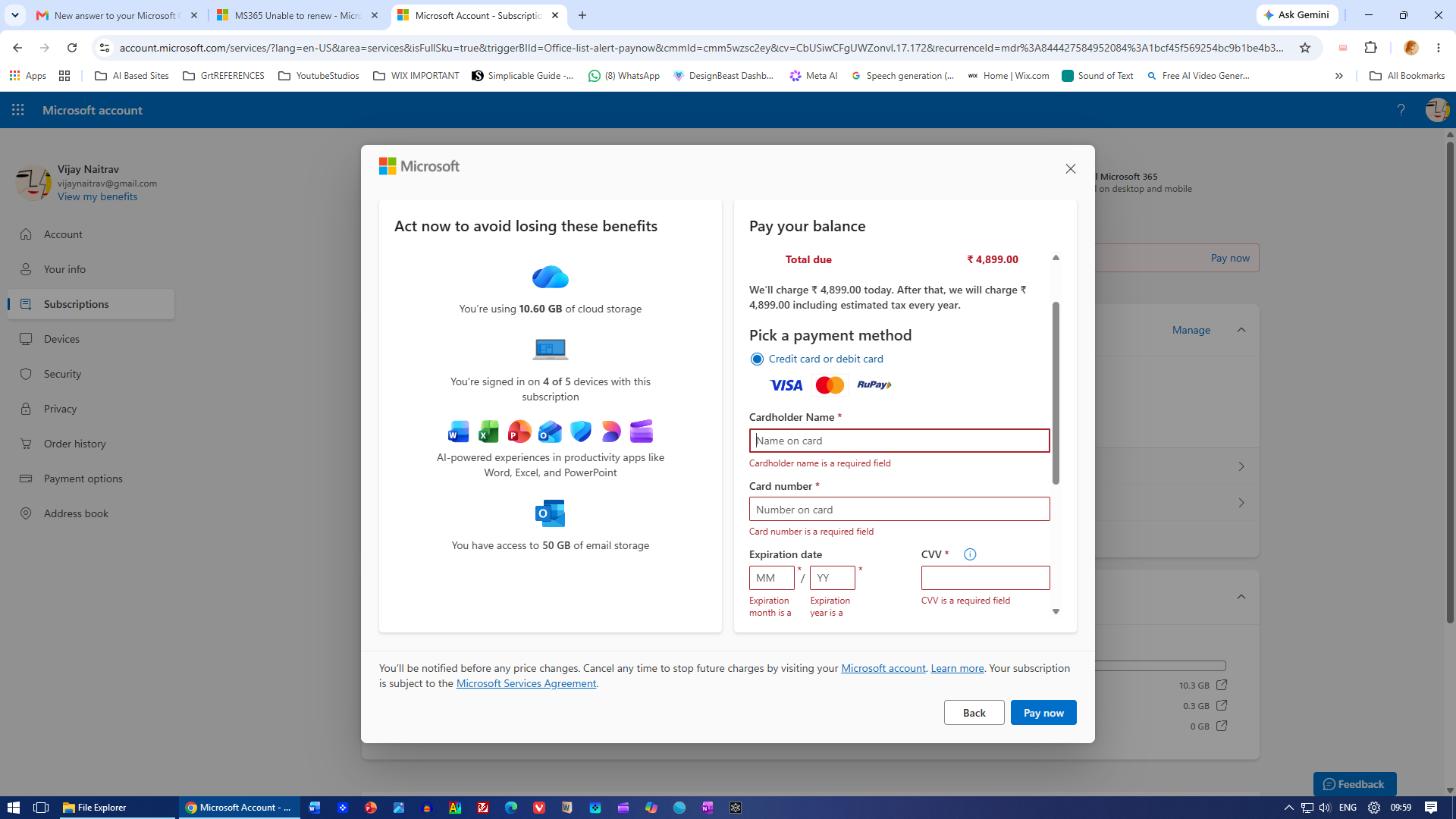Screen dimensions: 1456x819
Task: Show more bookmarks with double chevron
Action: [1339, 76]
